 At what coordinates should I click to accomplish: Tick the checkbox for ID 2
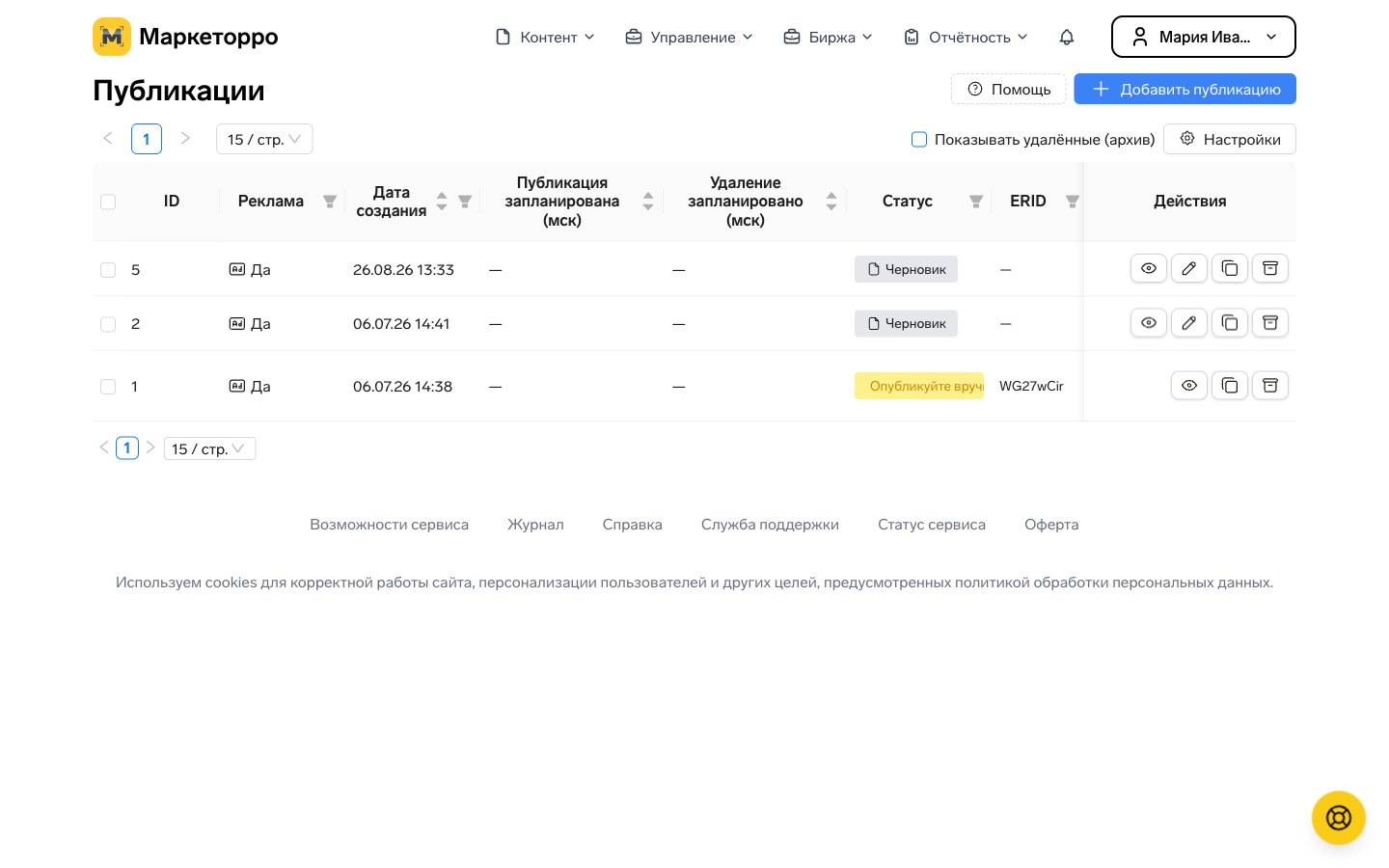(108, 324)
